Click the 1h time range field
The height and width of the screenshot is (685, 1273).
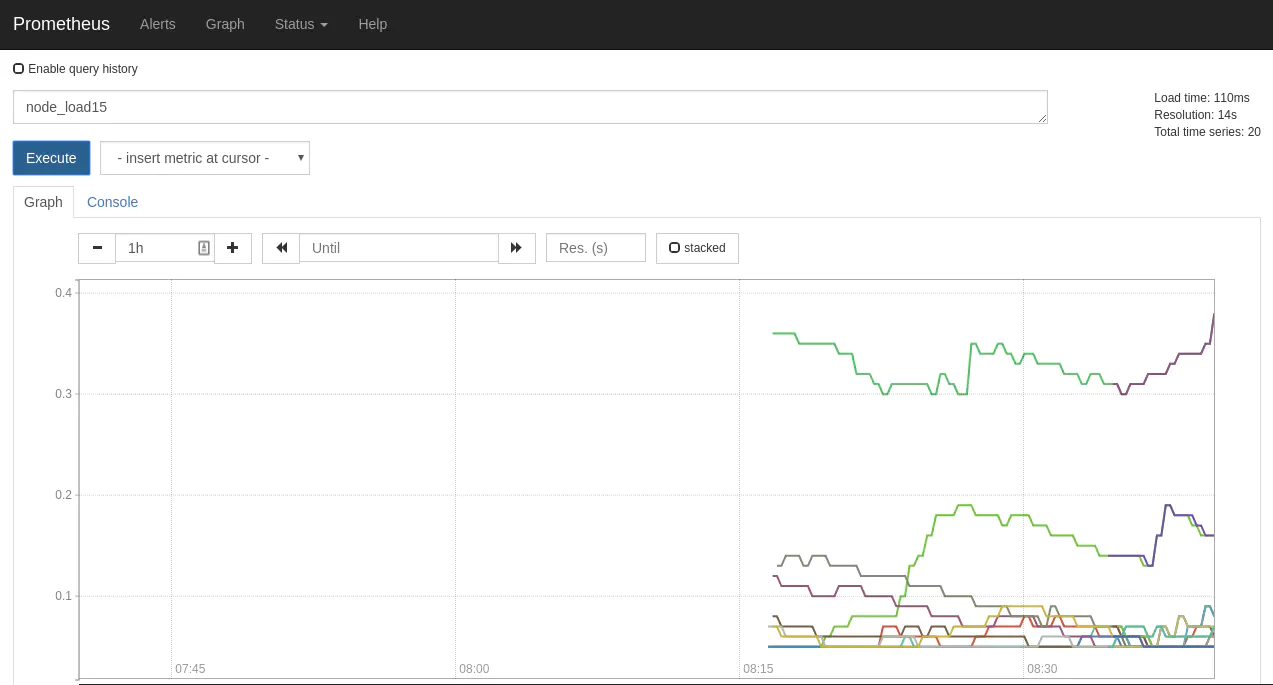point(158,248)
